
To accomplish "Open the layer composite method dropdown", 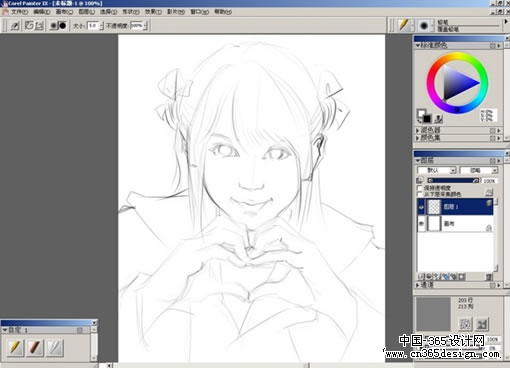I will coord(436,170).
